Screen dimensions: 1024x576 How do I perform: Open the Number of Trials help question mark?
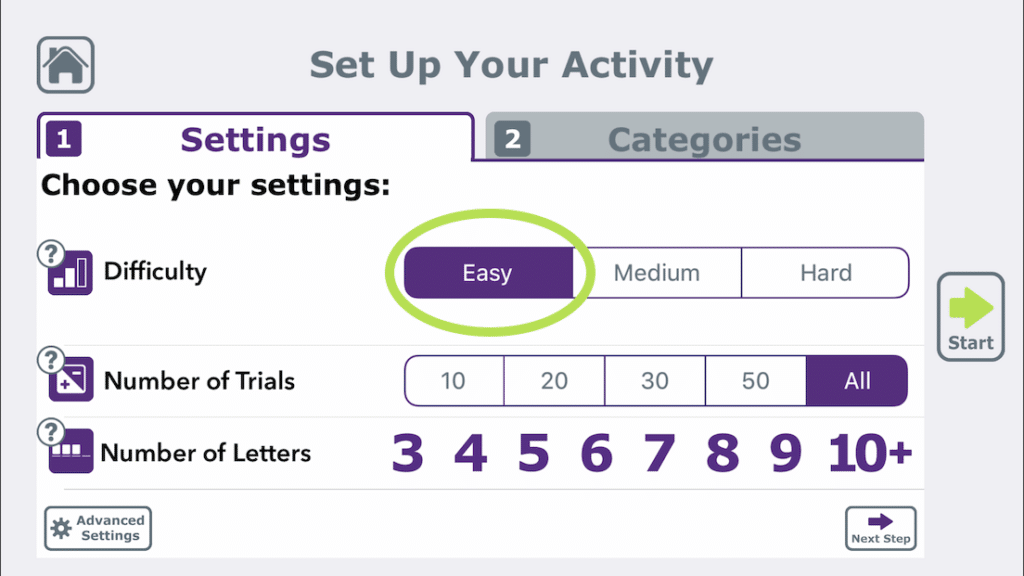click(x=51, y=362)
